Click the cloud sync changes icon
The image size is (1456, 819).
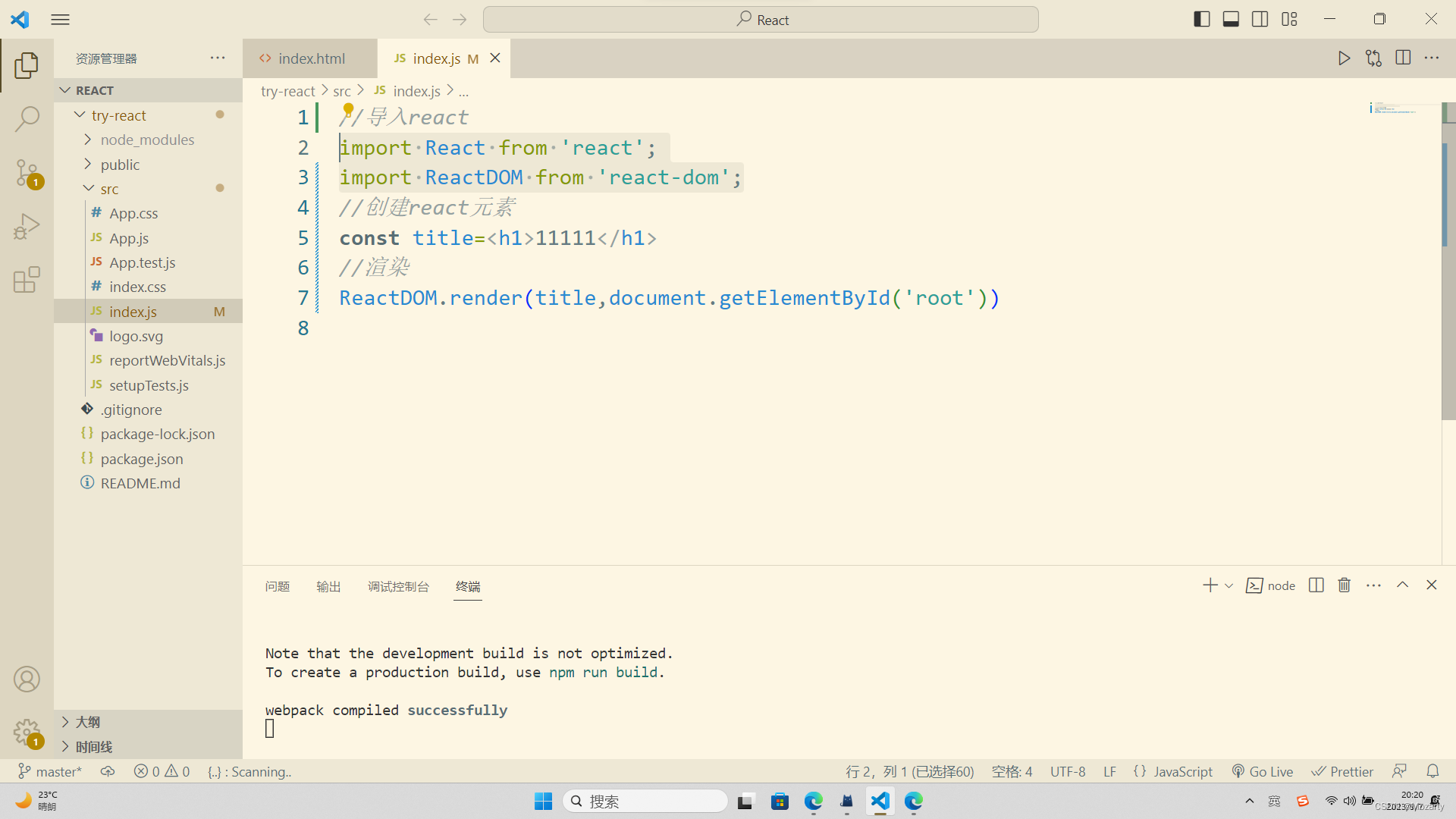click(108, 771)
